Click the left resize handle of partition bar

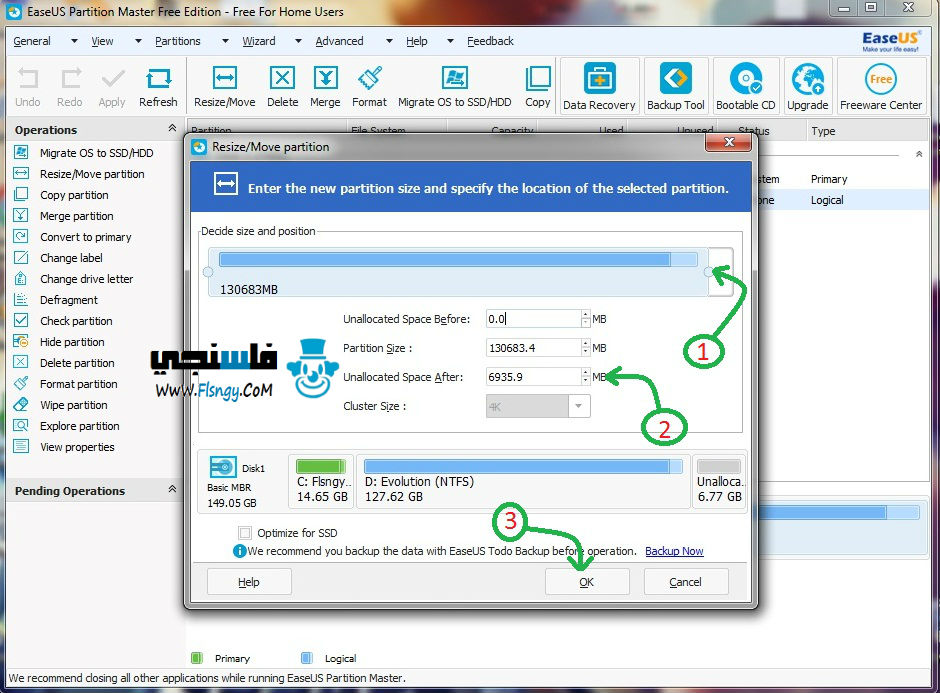click(208, 272)
